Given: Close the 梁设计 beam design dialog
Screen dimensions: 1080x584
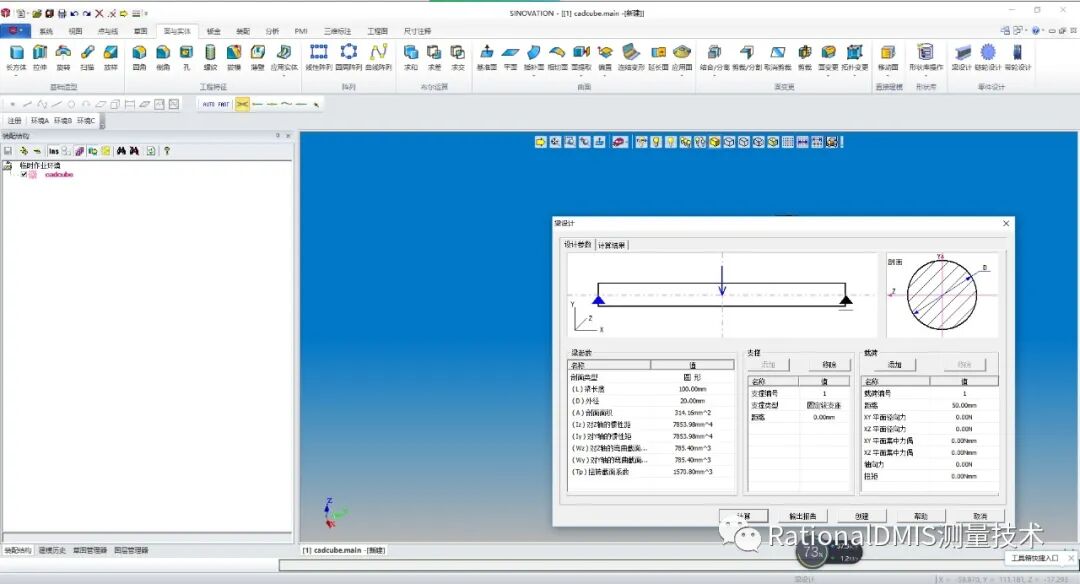Looking at the screenshot, I should click(x=1006, y=223).
